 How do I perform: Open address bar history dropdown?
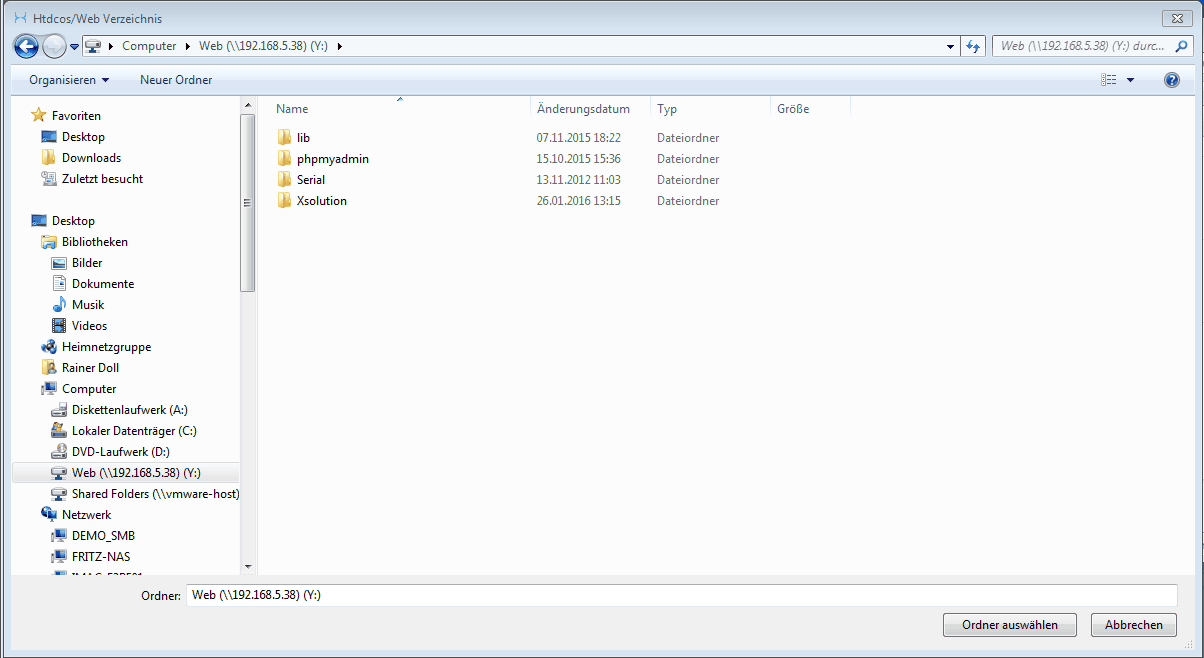click(950, 46)
